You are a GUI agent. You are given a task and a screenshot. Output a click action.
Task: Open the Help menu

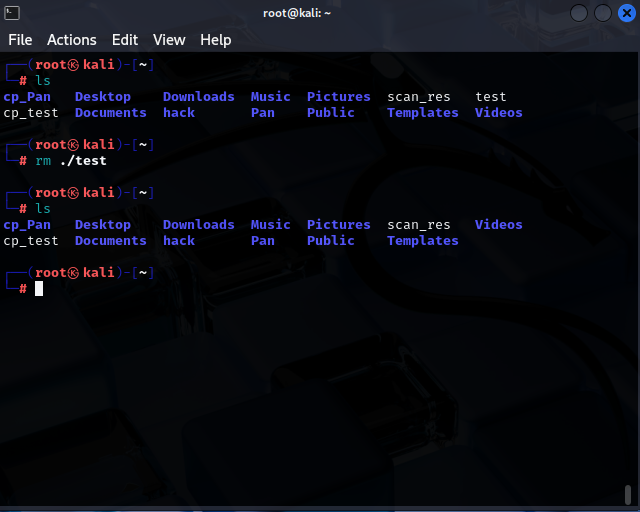216,40
